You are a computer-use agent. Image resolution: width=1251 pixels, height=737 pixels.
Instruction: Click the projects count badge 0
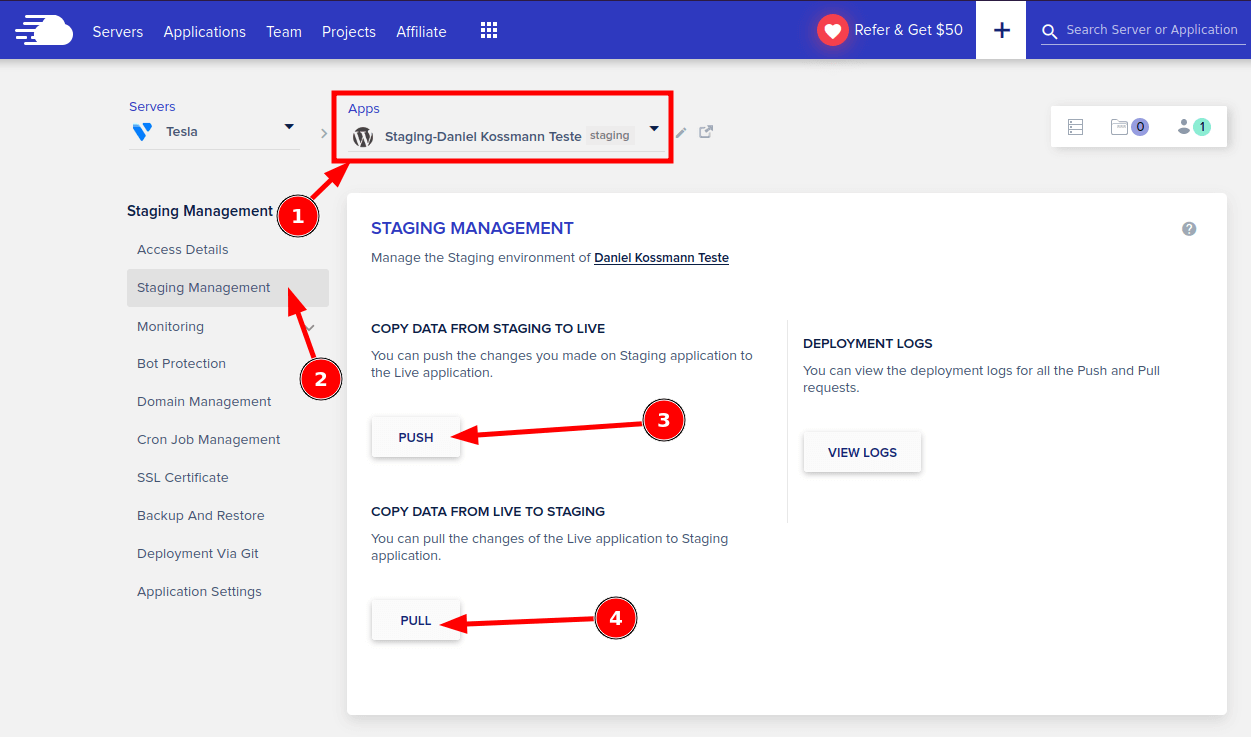pyautogui.click(x=1140, y=127)
